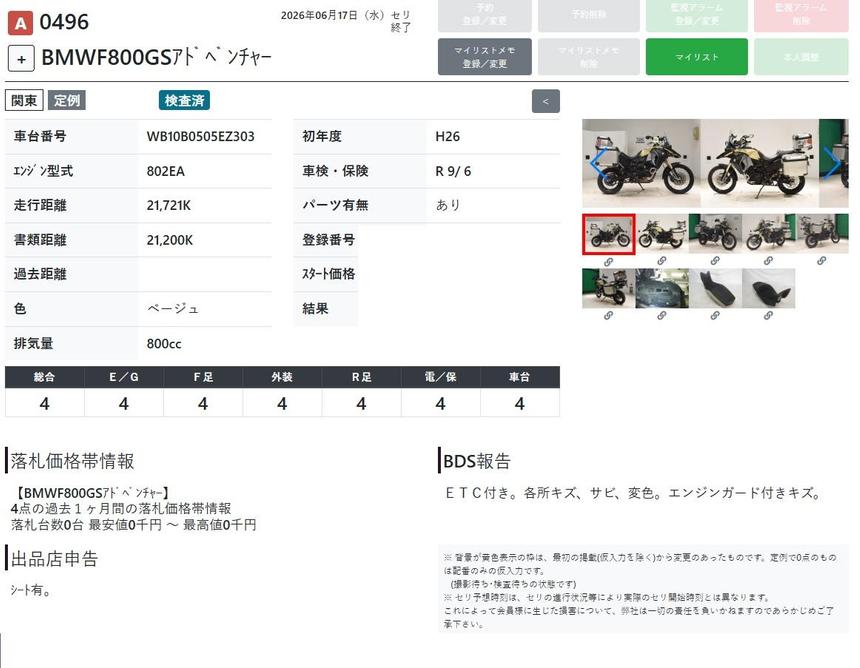This screenshot has width=860, height=668.
Task: Click the engine type value 802EA
Action: tap(166, 172)
